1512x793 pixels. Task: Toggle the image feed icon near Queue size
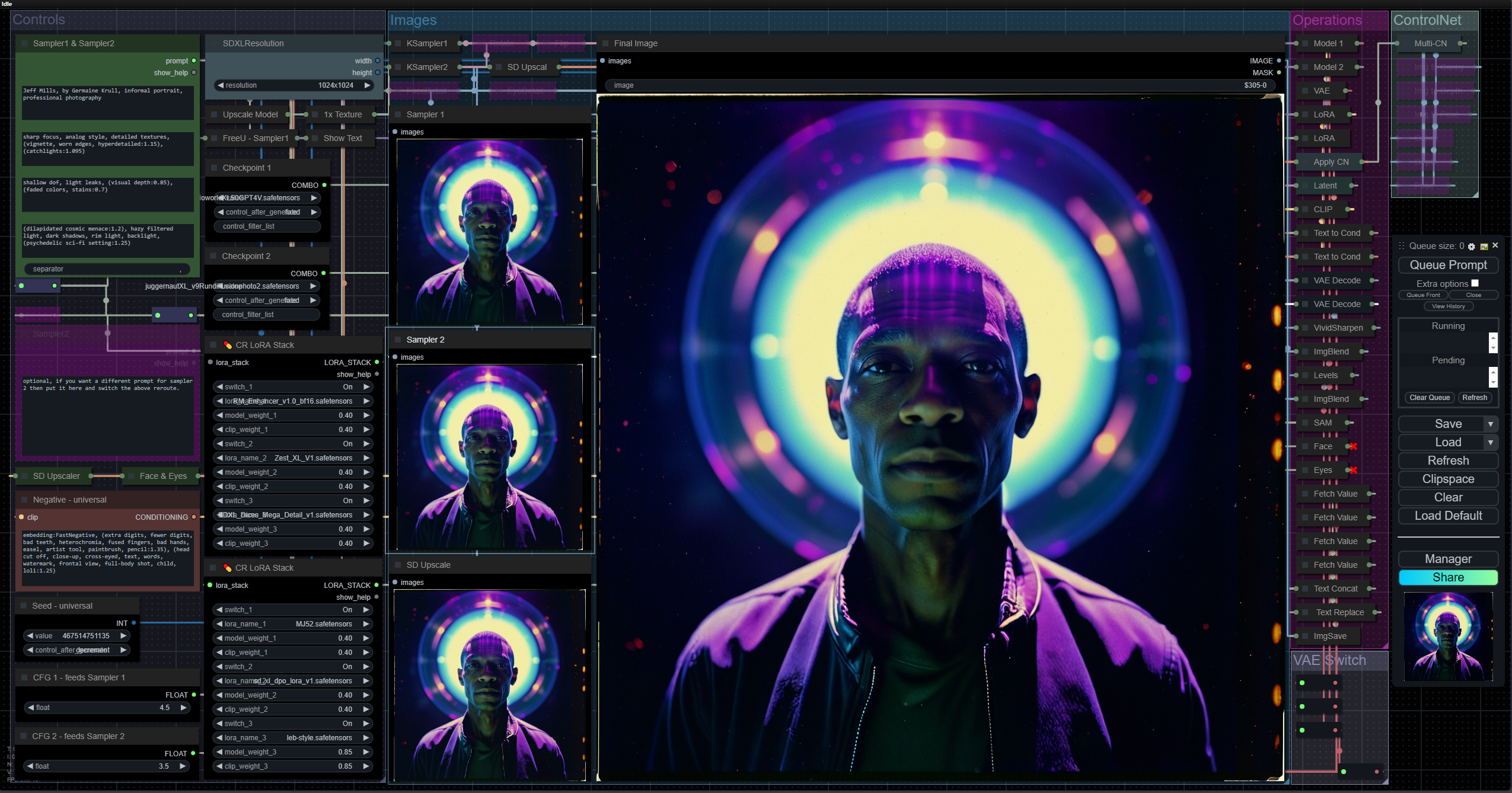point(1484,247)
